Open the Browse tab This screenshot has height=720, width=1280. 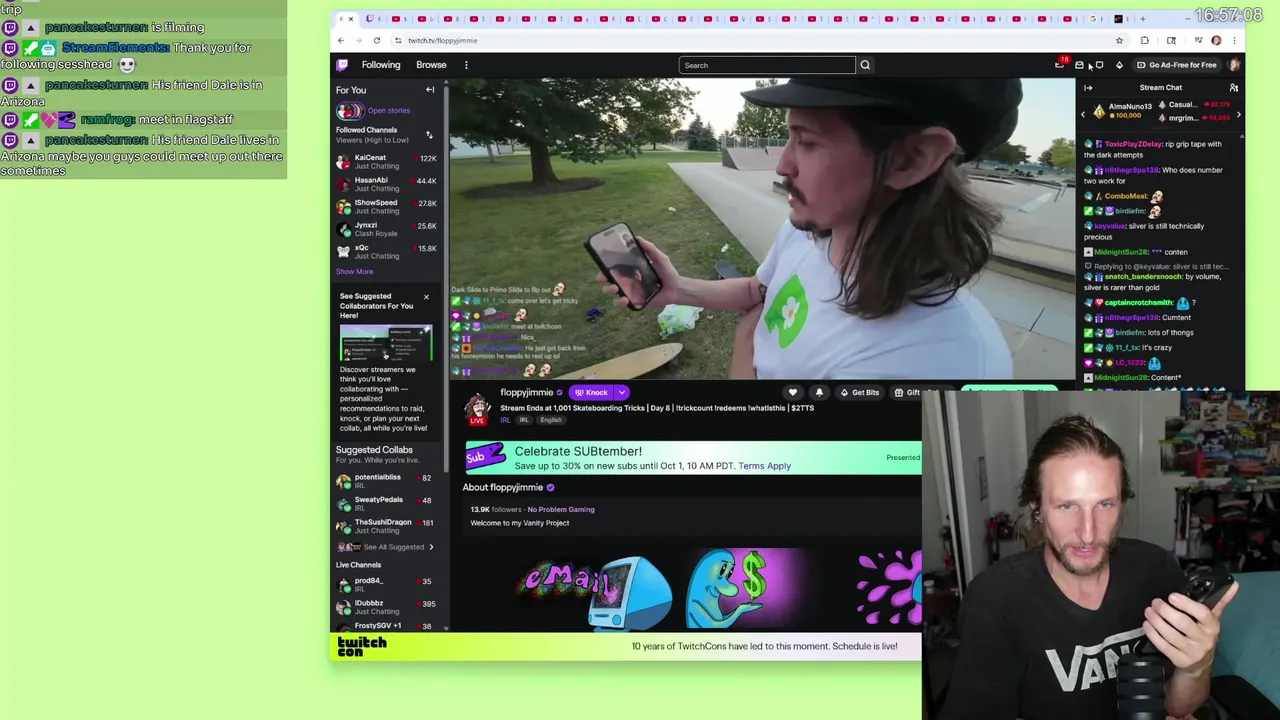click(x=431, y=65)
